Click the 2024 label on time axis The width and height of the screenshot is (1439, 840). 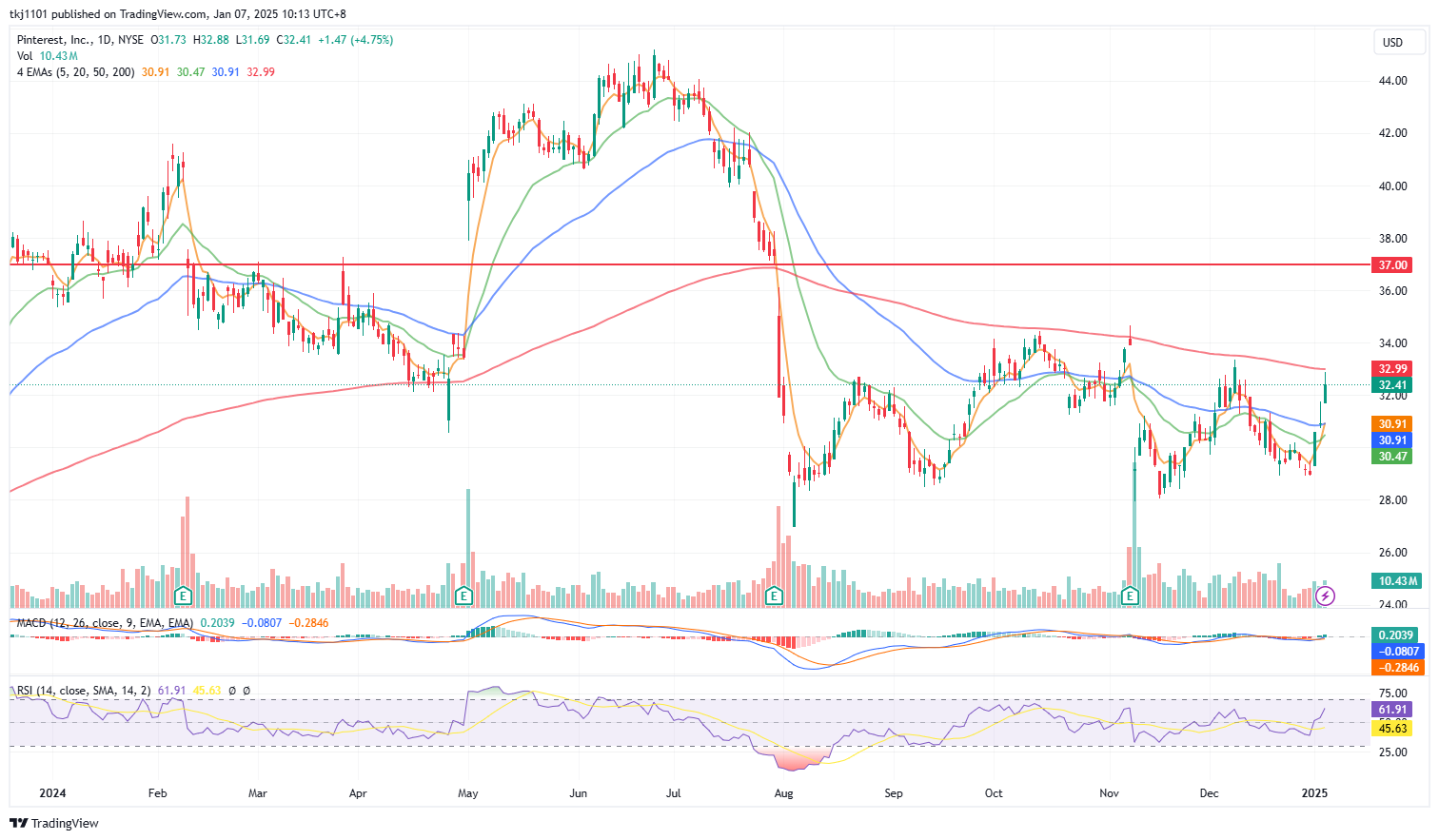click(53, 792)
